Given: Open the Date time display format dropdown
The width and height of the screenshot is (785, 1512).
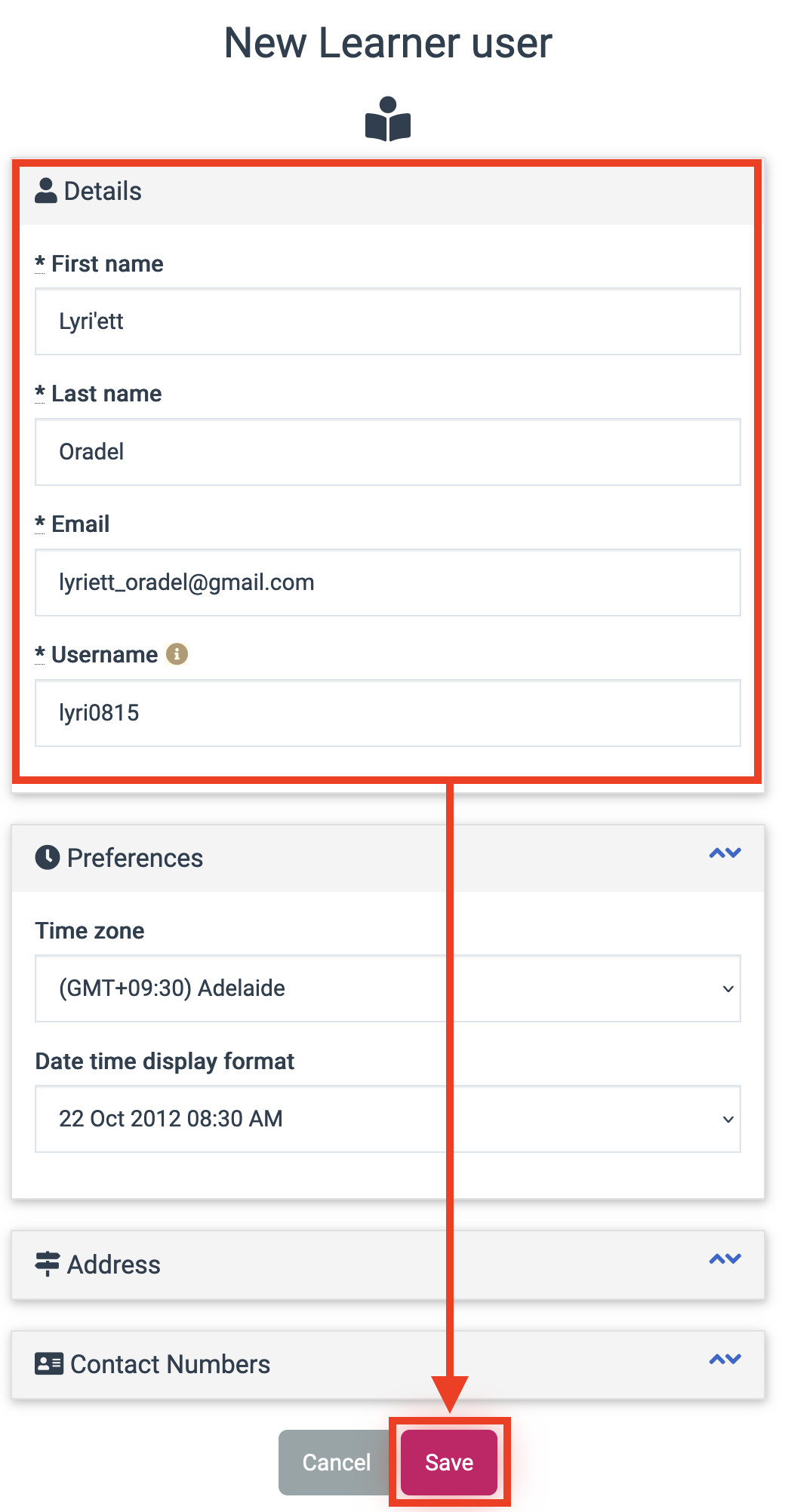Looking at the screenshot, I should click(388, 1119).
